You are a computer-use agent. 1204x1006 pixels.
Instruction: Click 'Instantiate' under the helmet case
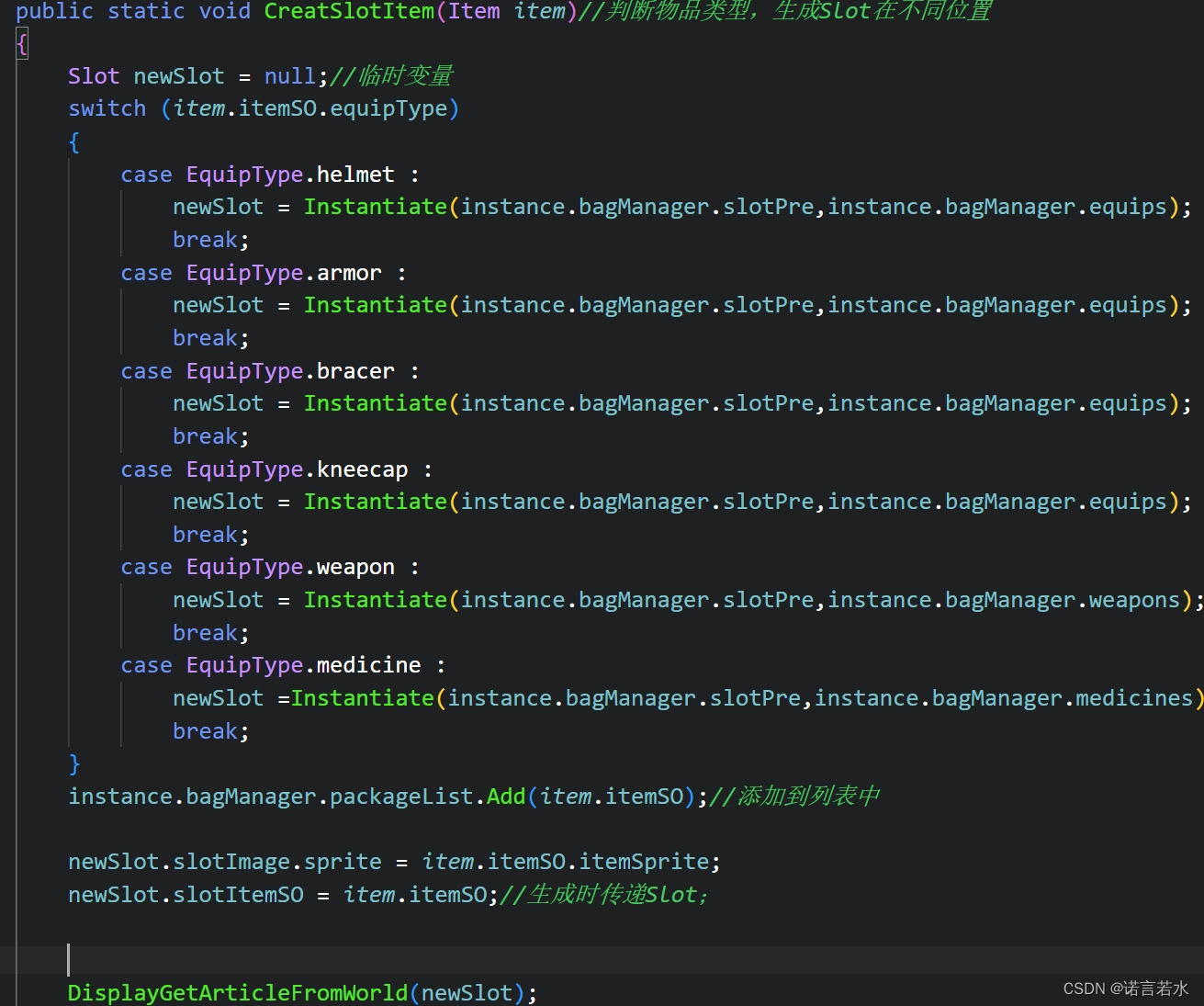(x=376, y=207)
